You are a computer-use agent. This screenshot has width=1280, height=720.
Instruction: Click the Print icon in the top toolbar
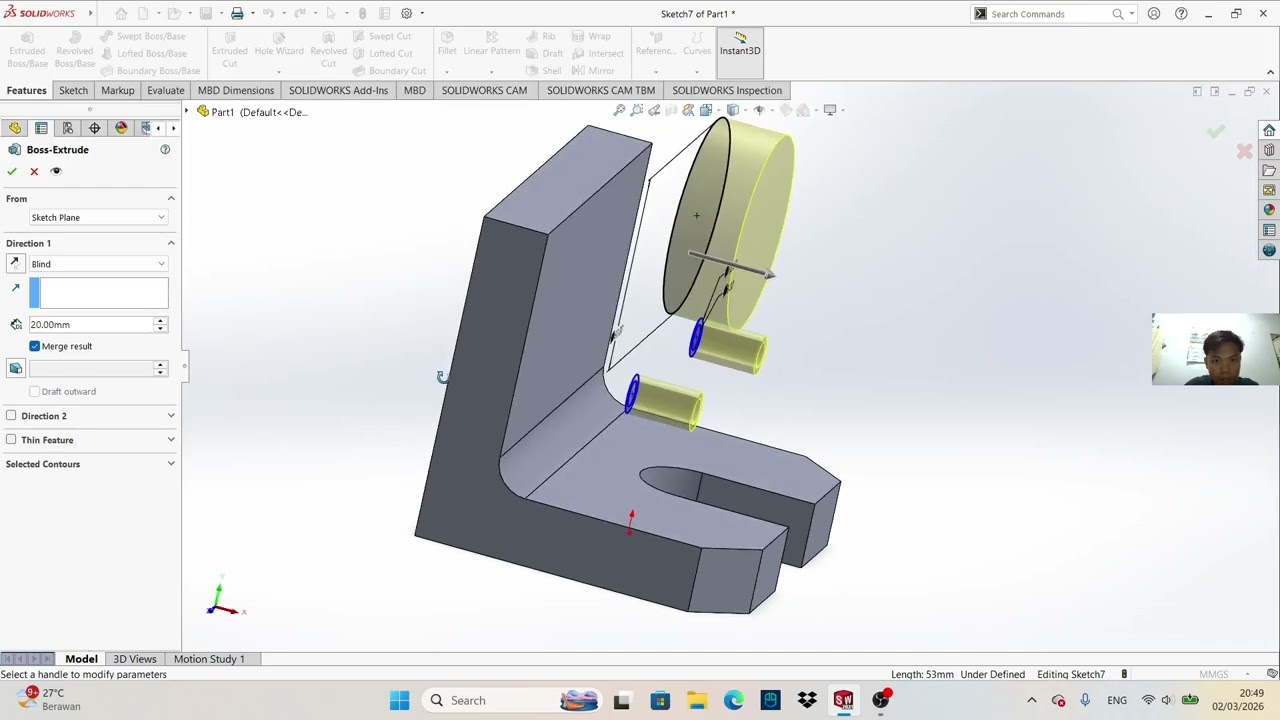(237, 14)
